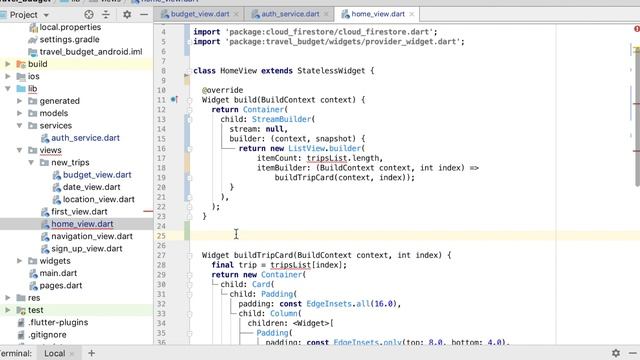This screenshot has width=640, height=360.
Task: Click the collapse all icon in Project panel
Action: 106,15
